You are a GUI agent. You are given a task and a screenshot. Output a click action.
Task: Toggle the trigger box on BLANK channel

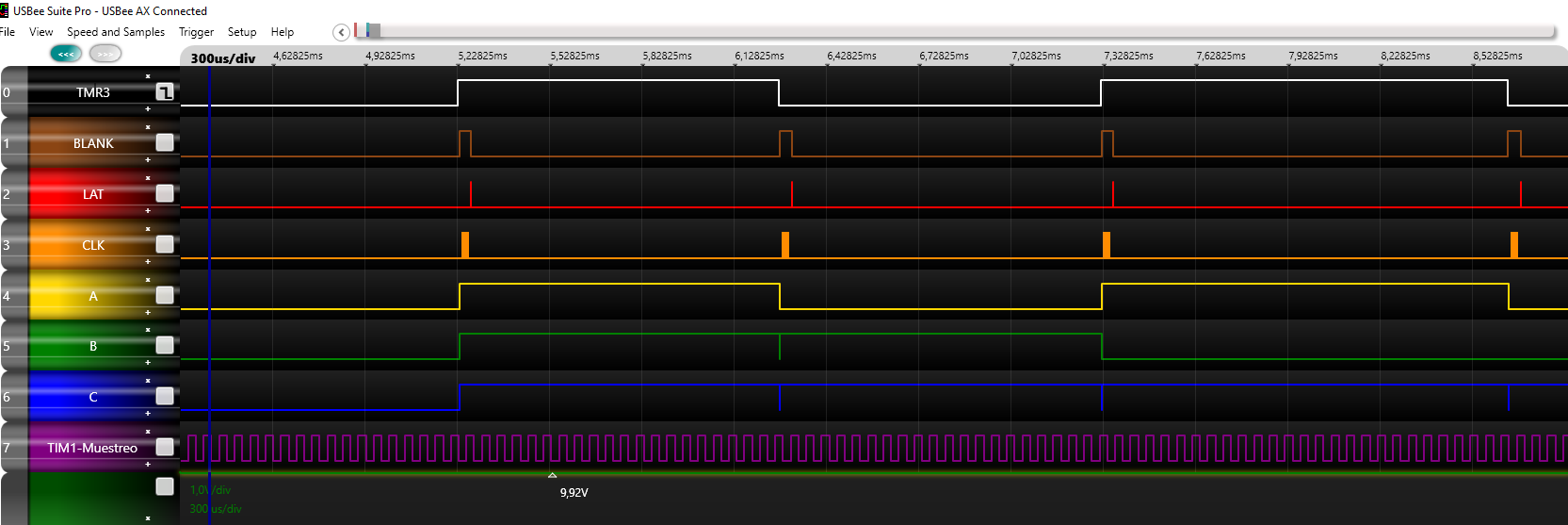[165, 142]
